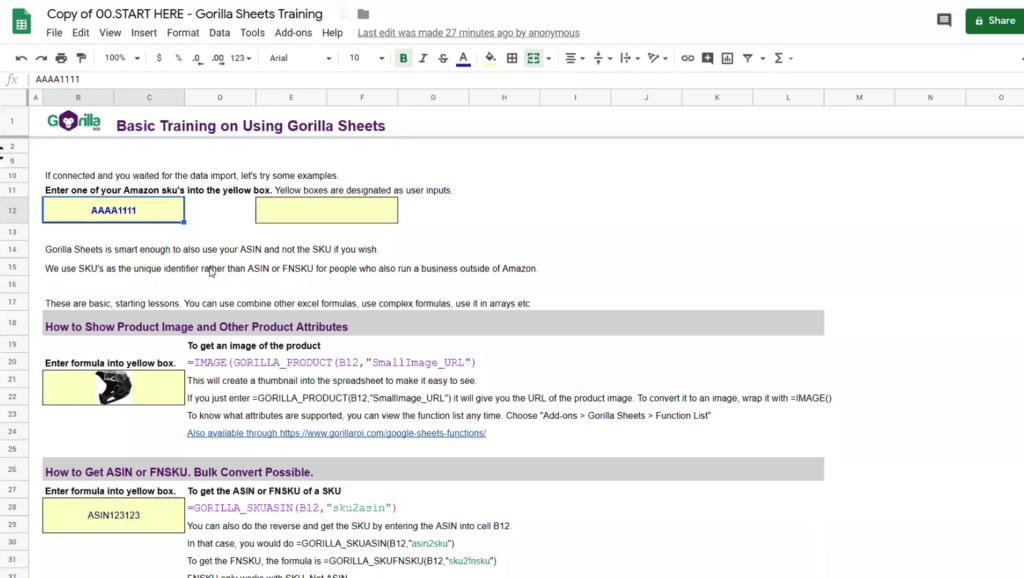Toggle italic formatting
Screen dimensions: 1024x578
pyautogui.click(x=423, y=58)
